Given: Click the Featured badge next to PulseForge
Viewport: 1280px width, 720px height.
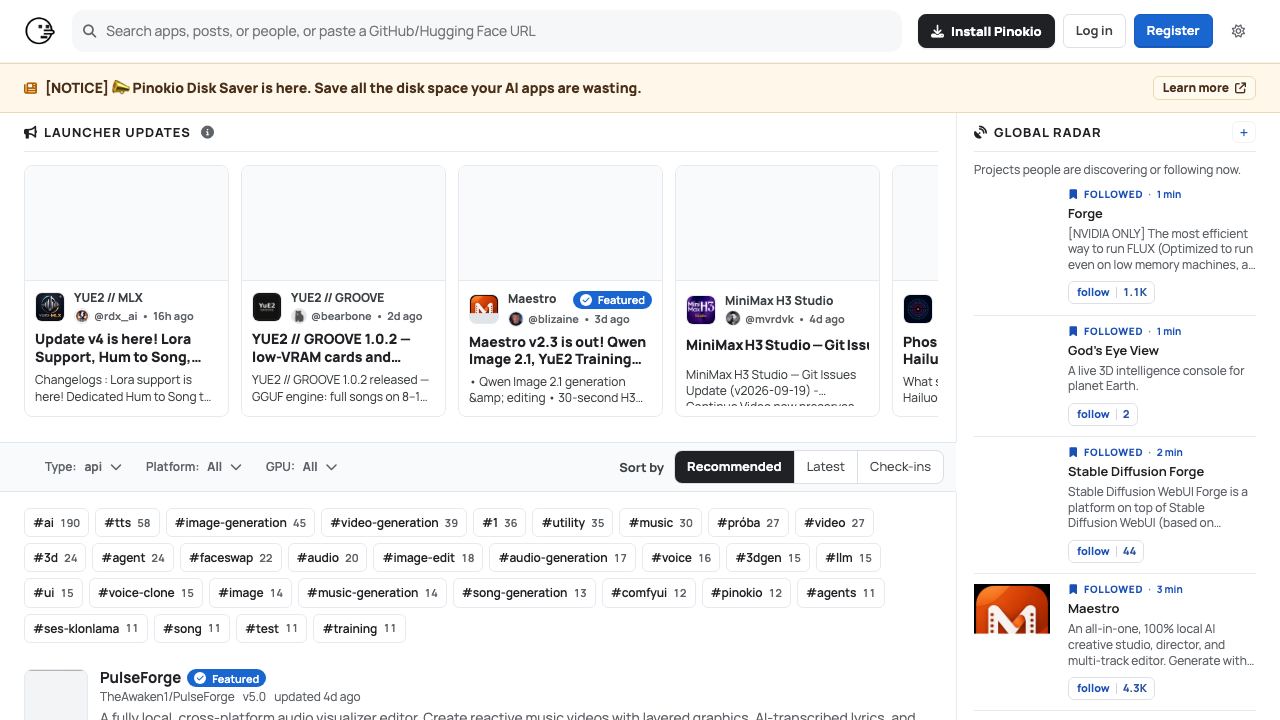Looking at the screenshot, I should (x=227, y=678).
